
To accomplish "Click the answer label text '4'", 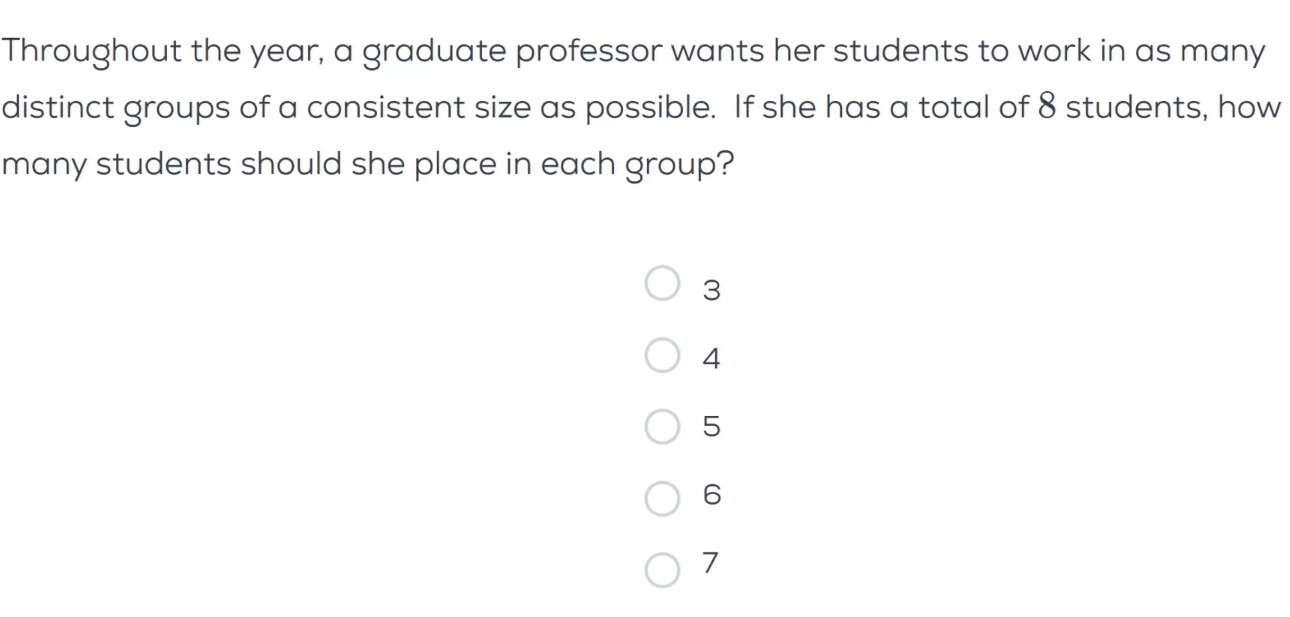I will coord(711,359).
